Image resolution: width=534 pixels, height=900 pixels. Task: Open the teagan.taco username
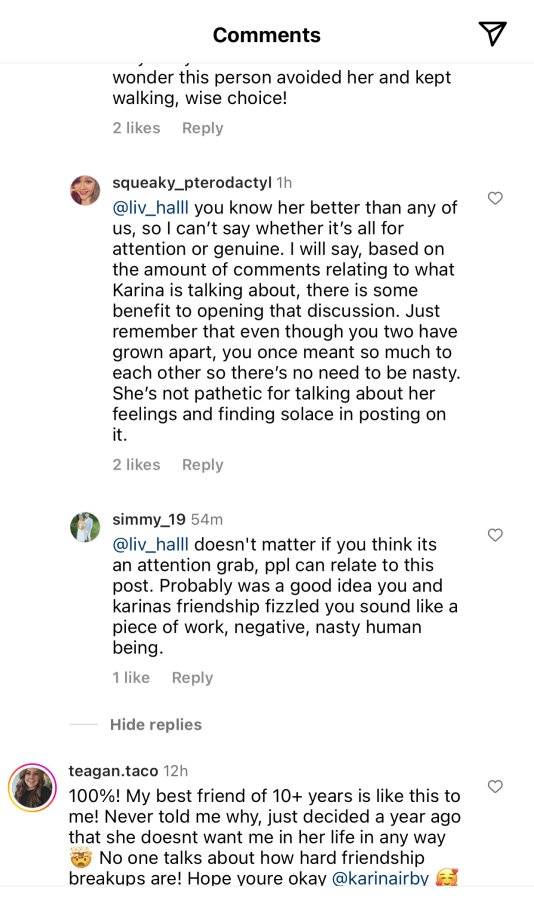pos(113,770)
